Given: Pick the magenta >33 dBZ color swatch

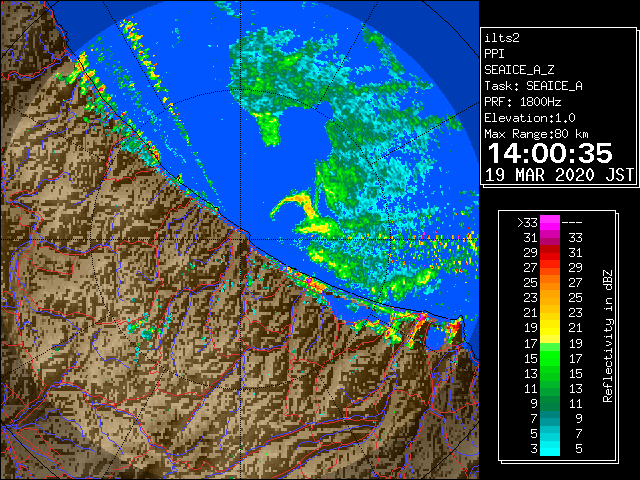Looking at the screenshot, I should (x=550, y=223).
